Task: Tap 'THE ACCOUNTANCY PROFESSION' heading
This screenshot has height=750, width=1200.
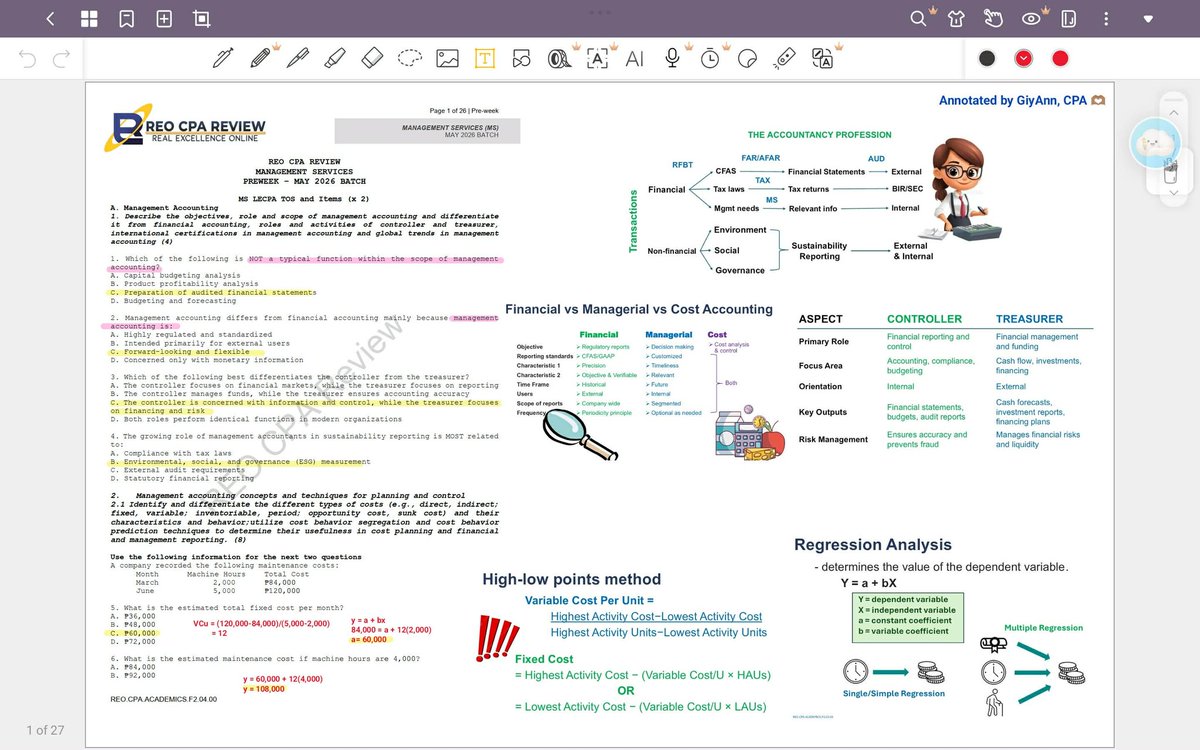Action: pyautogui.click(x=819, y=135)
